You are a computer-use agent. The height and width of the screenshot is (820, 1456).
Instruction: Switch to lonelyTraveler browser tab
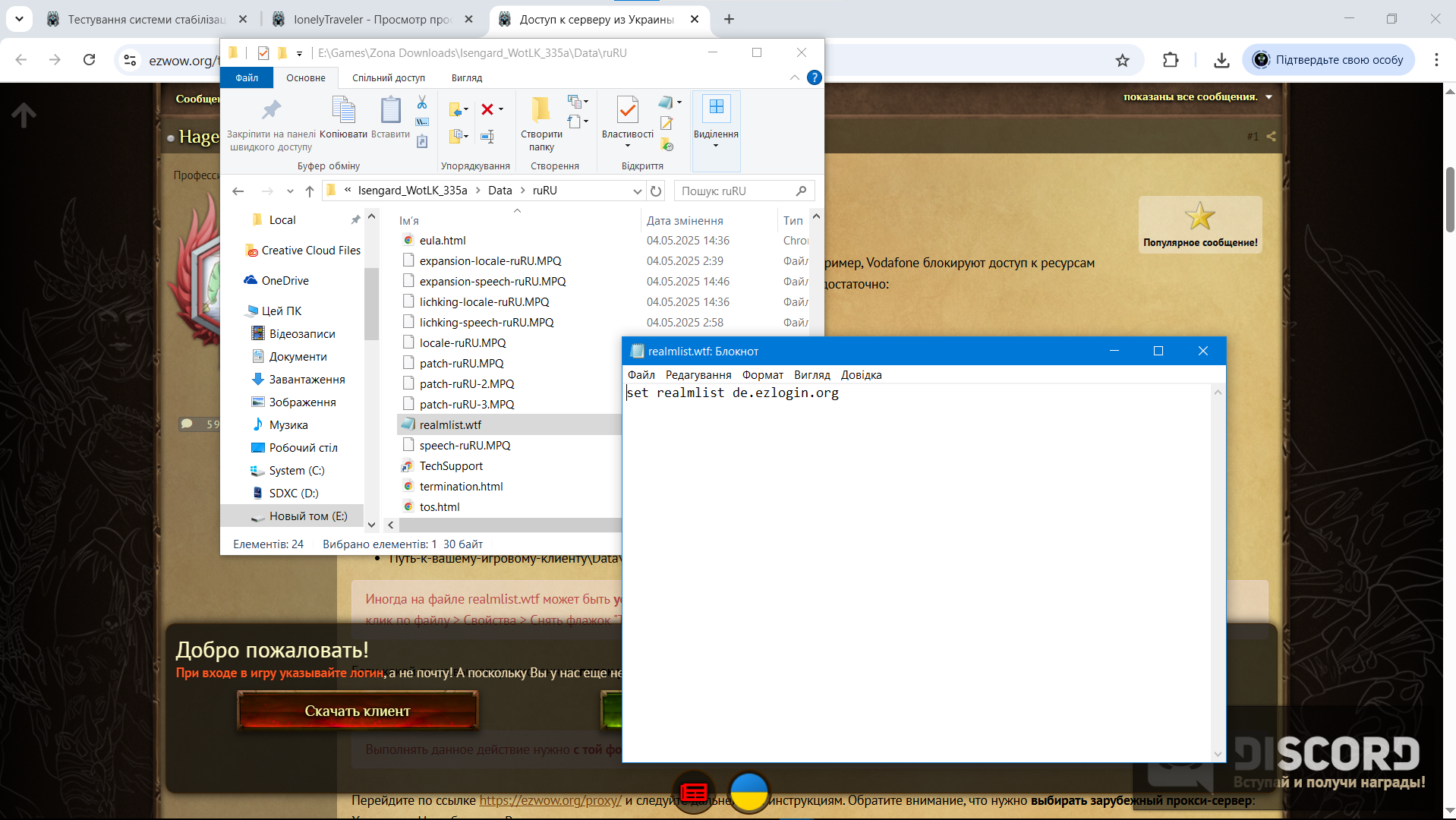pos(372,19)
